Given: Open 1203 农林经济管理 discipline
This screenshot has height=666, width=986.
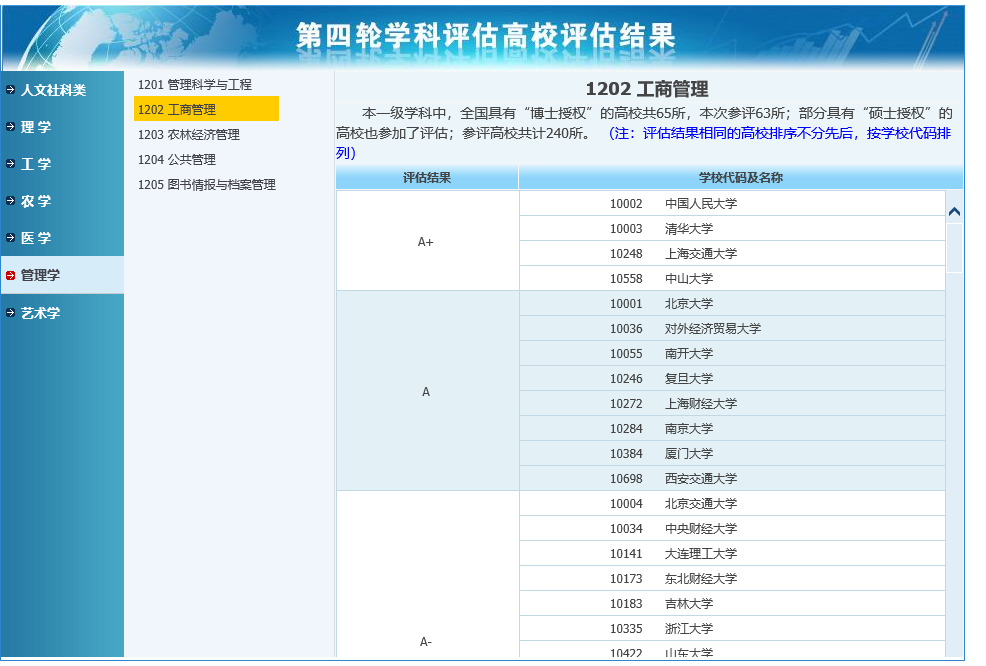Looking at the screenshot, I should pyautogui.click(x=189, y=135).
